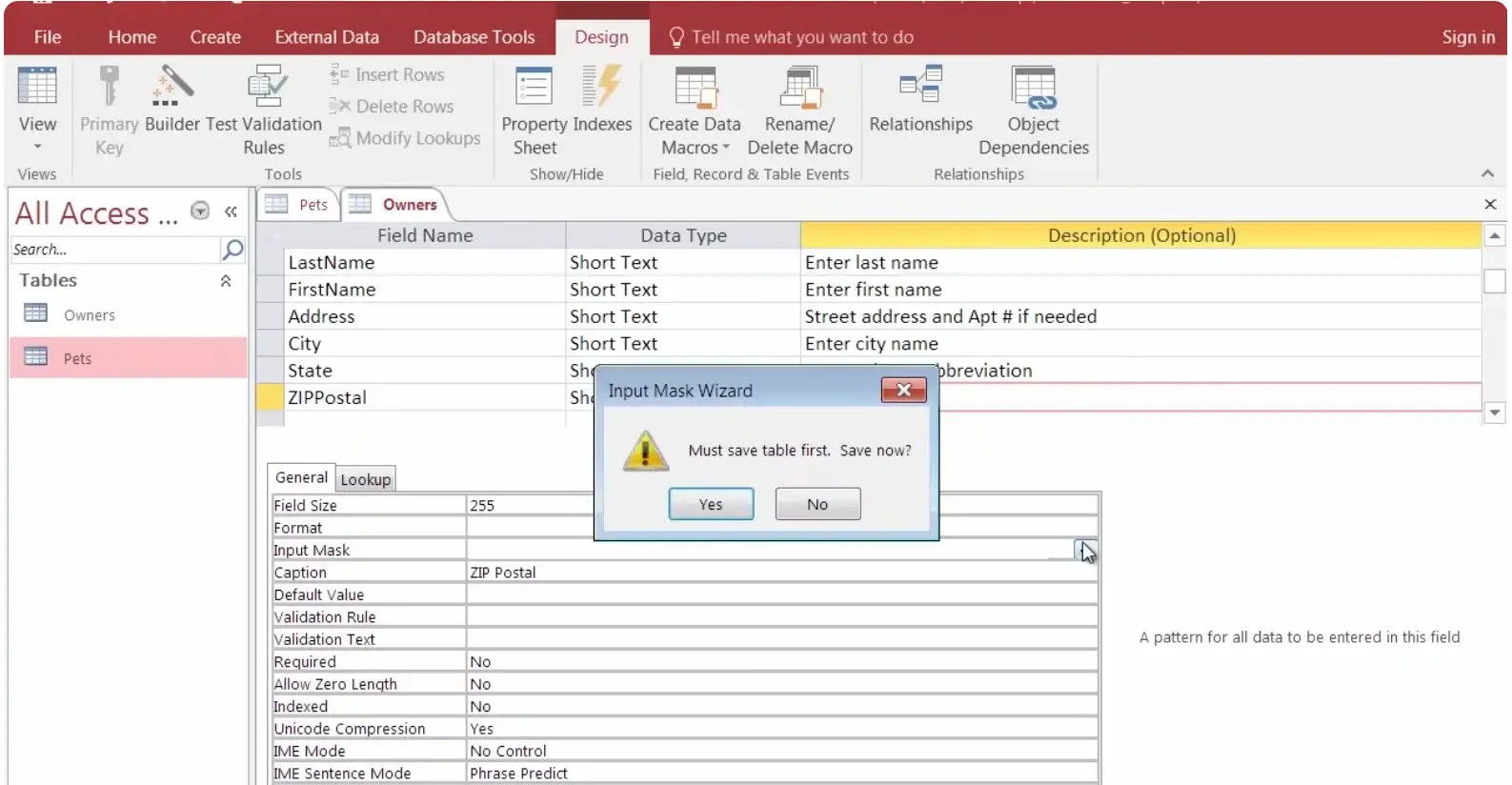
Task: Open the Relationships window
Action: [920, 88]
